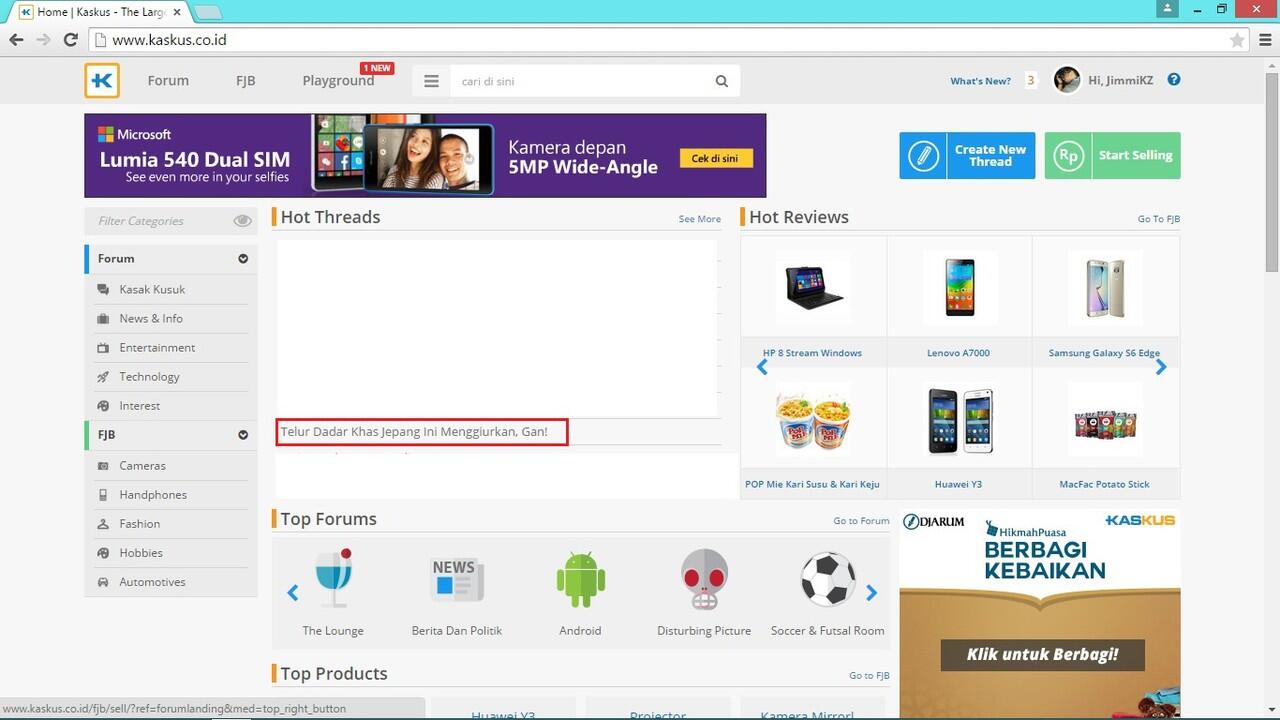Click Start Selling button
This screenshot has height=720, width=1280.
point(1112,156)
